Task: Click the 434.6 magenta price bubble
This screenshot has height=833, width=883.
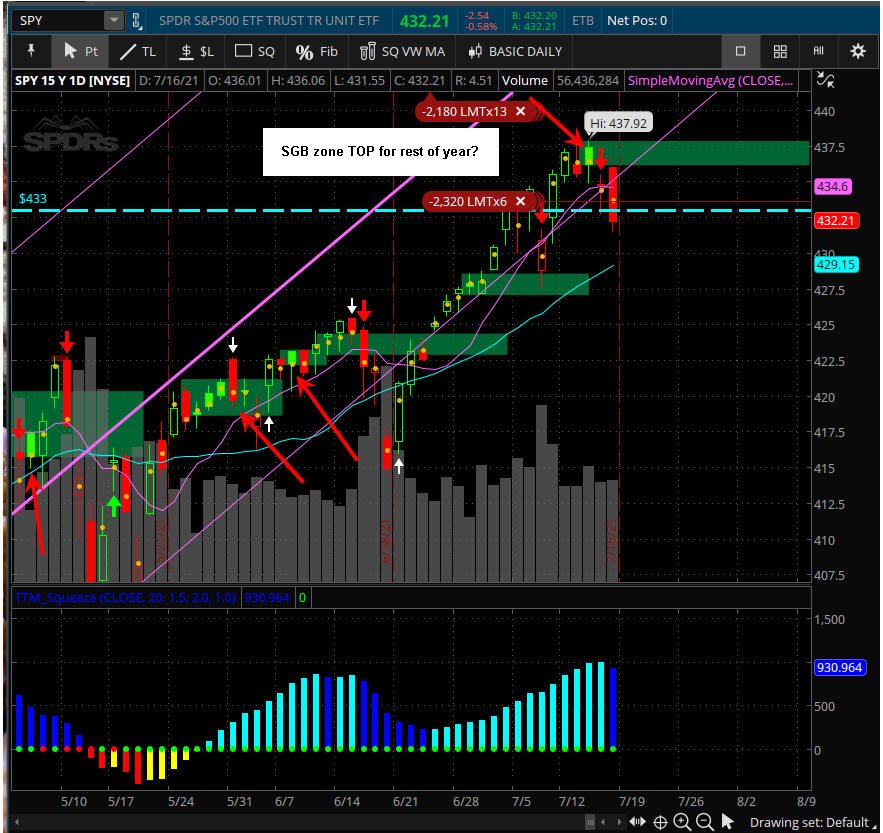Action: pyautogui.click(x=833, y=186)
